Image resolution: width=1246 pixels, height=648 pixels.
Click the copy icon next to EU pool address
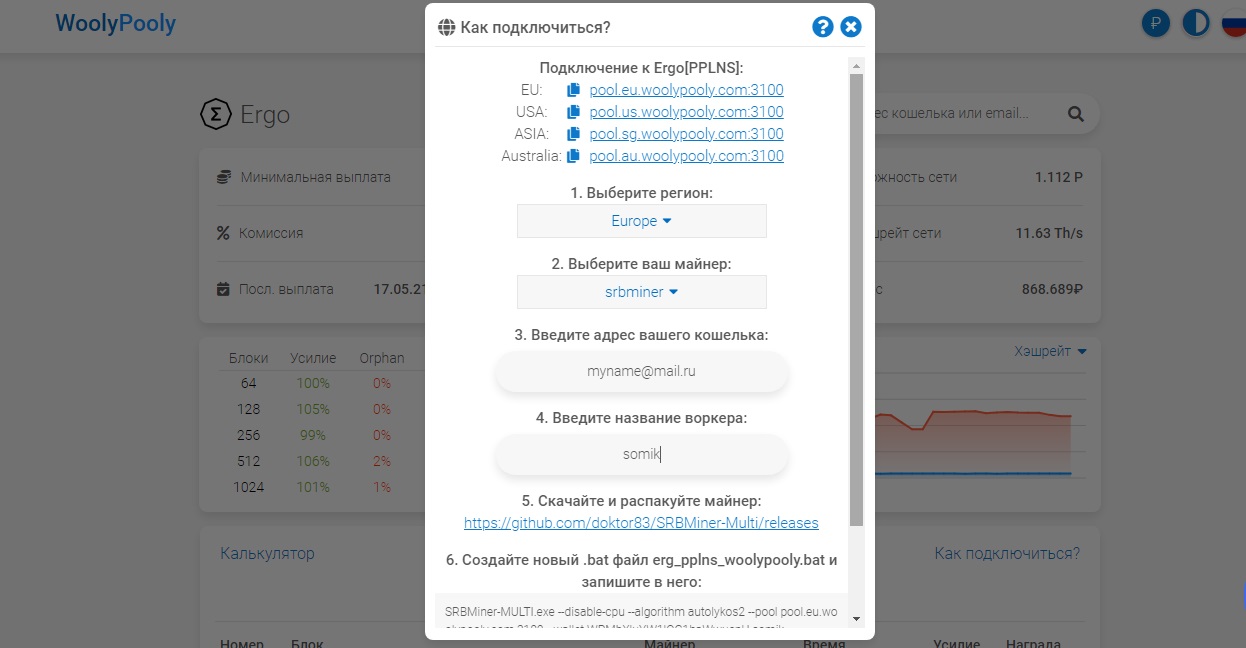coord(572,90)
